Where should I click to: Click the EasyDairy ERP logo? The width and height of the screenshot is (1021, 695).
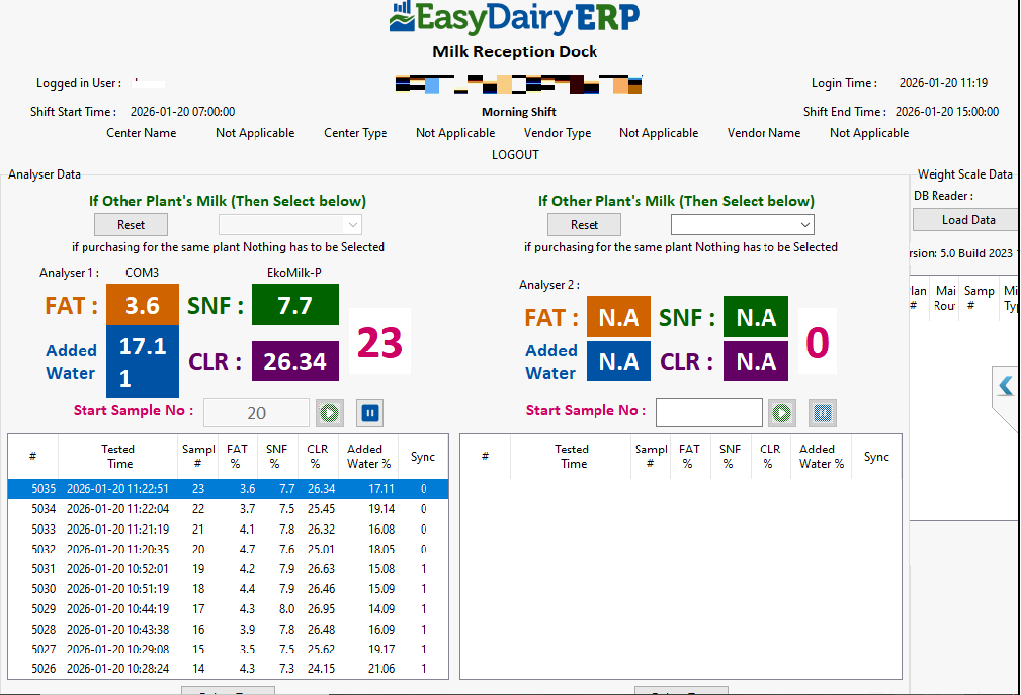(515, 20)
